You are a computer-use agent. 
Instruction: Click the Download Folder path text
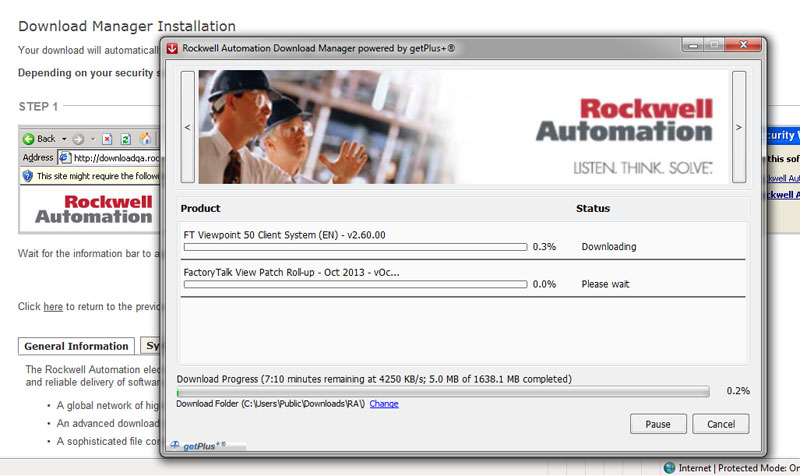[271, 404]
